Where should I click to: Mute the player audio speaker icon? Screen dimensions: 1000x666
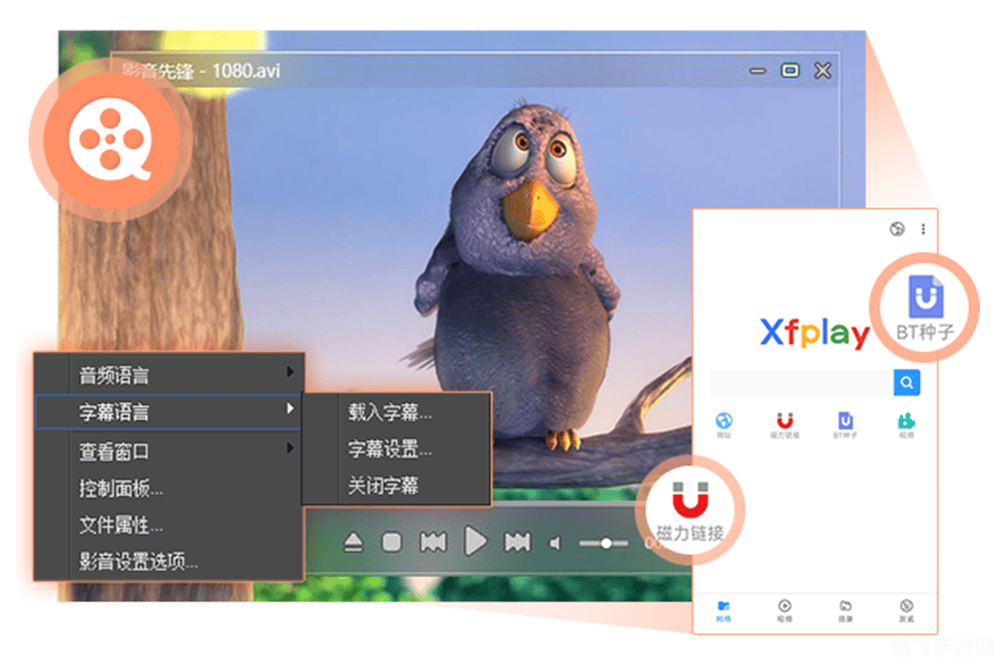click(554, 542)
